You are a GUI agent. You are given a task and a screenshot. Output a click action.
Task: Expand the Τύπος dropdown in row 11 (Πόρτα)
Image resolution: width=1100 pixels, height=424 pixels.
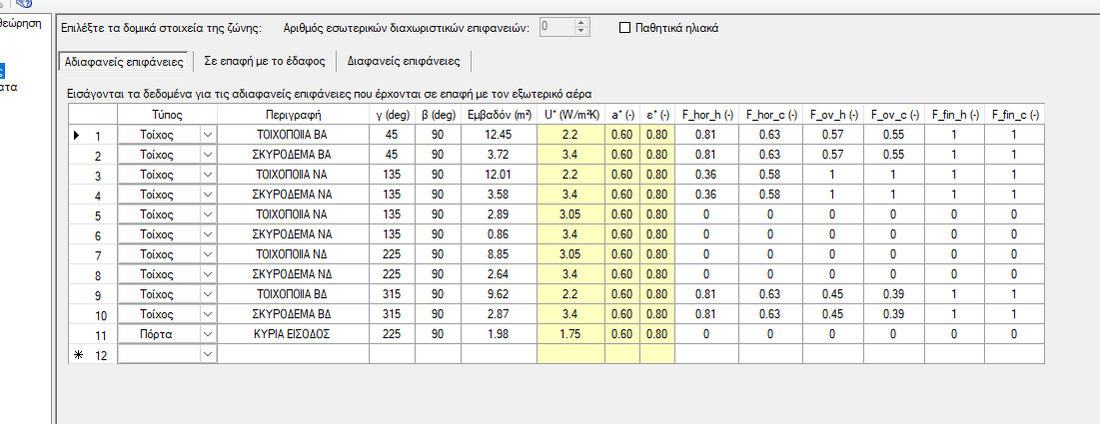208,333
